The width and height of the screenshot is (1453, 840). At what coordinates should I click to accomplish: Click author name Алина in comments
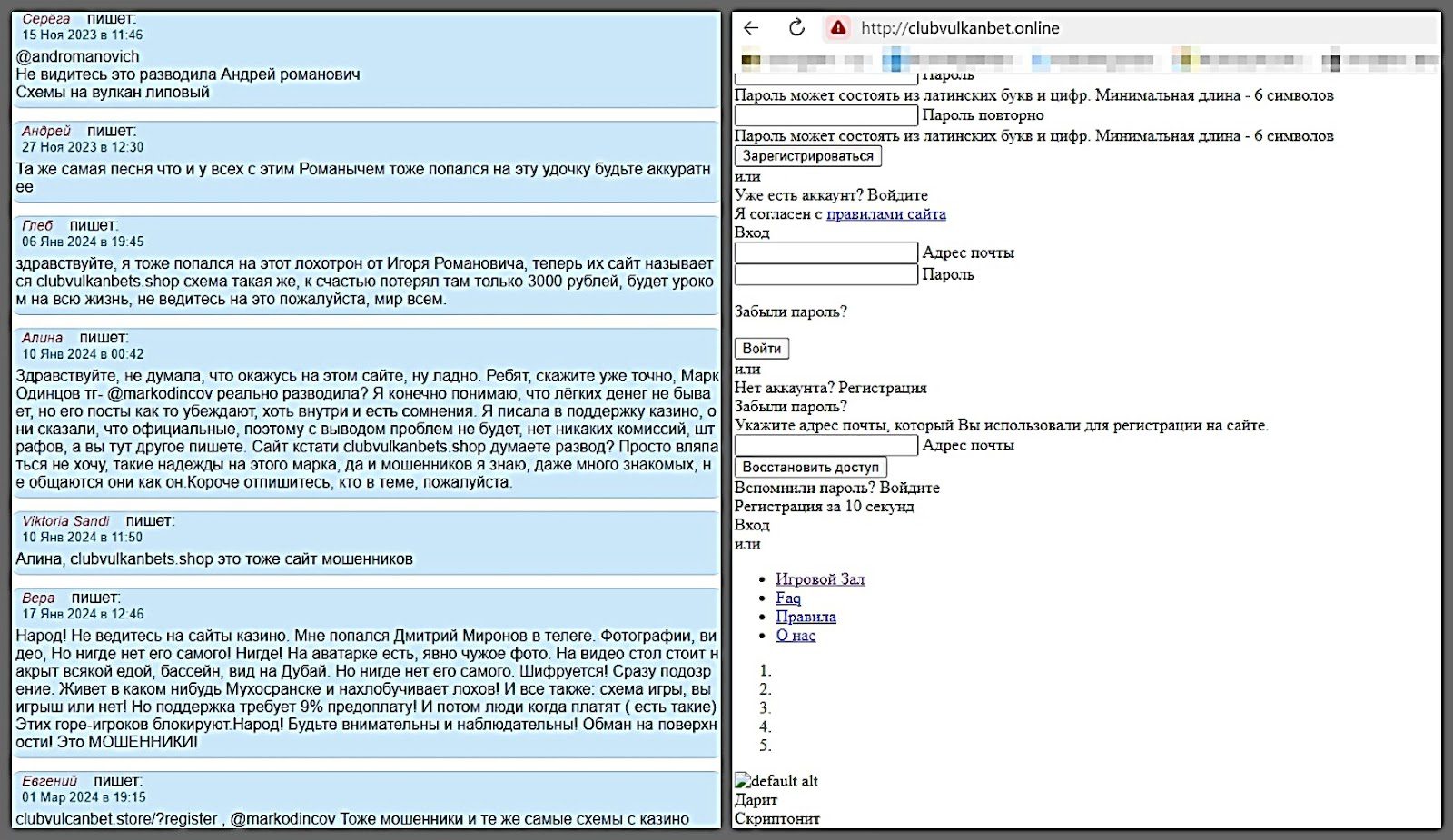tap(43, 339)
